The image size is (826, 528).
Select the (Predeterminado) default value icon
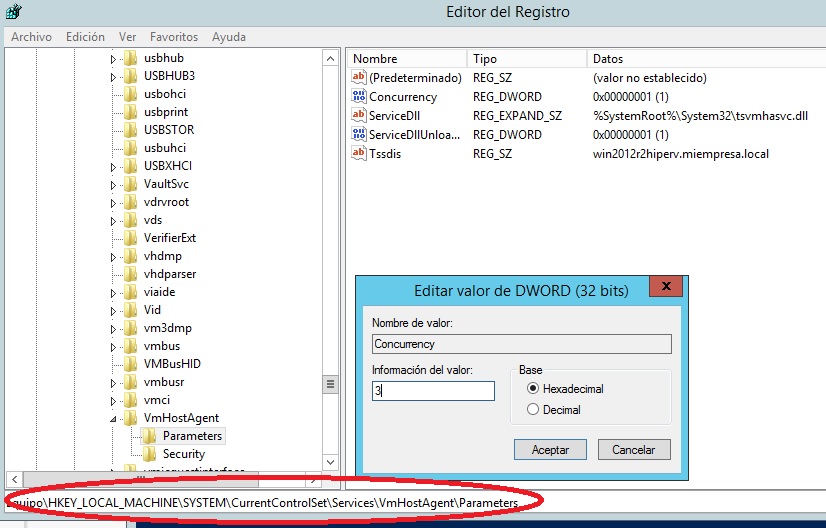coord(359,78)
